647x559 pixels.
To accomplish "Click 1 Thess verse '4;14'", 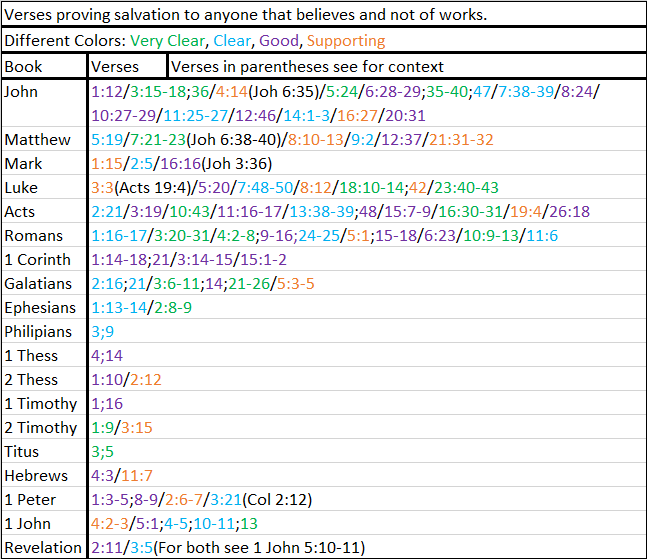I will coord(107,355).
